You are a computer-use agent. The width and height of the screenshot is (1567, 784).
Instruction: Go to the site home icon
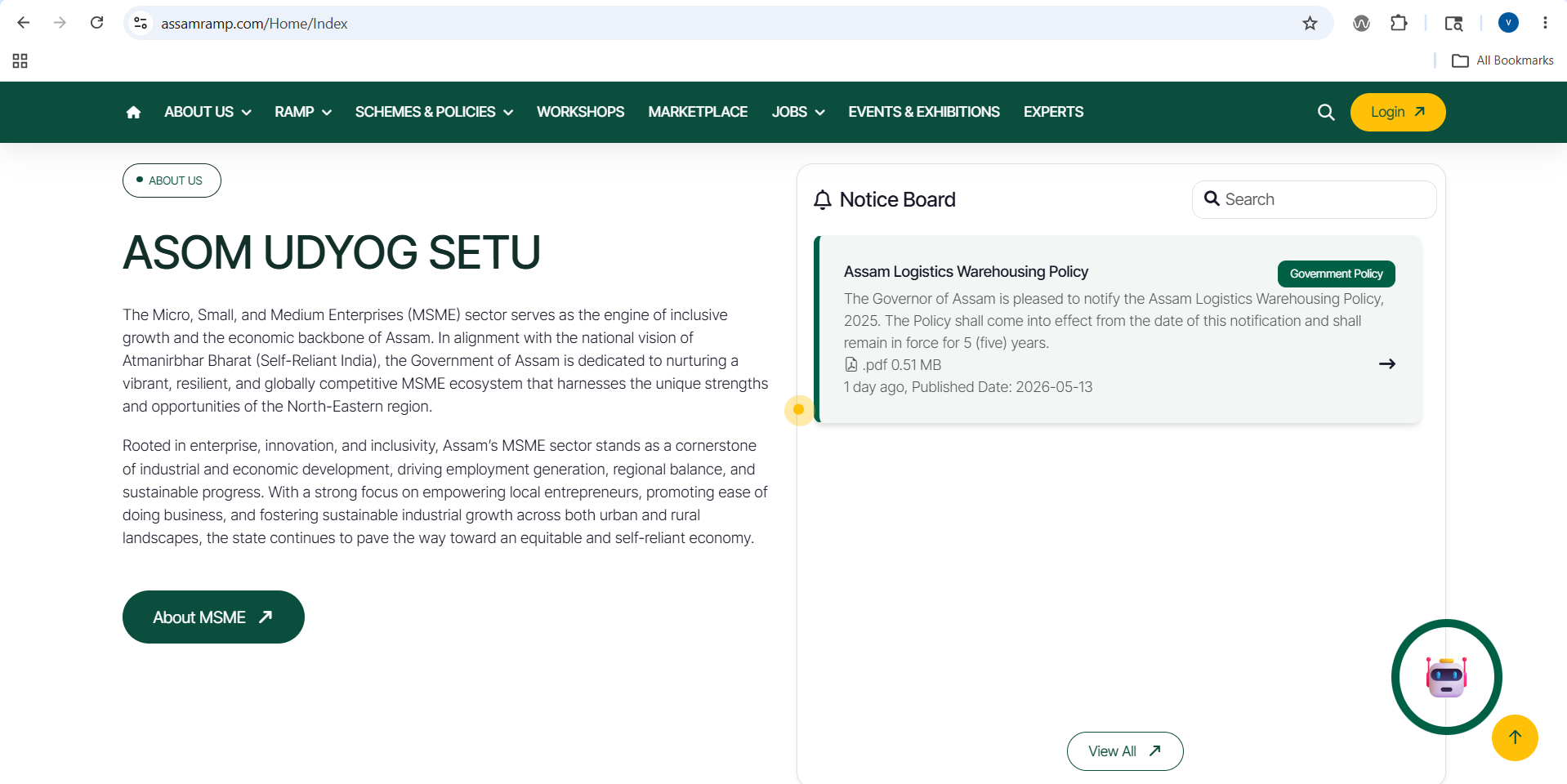tap(133, 112)
